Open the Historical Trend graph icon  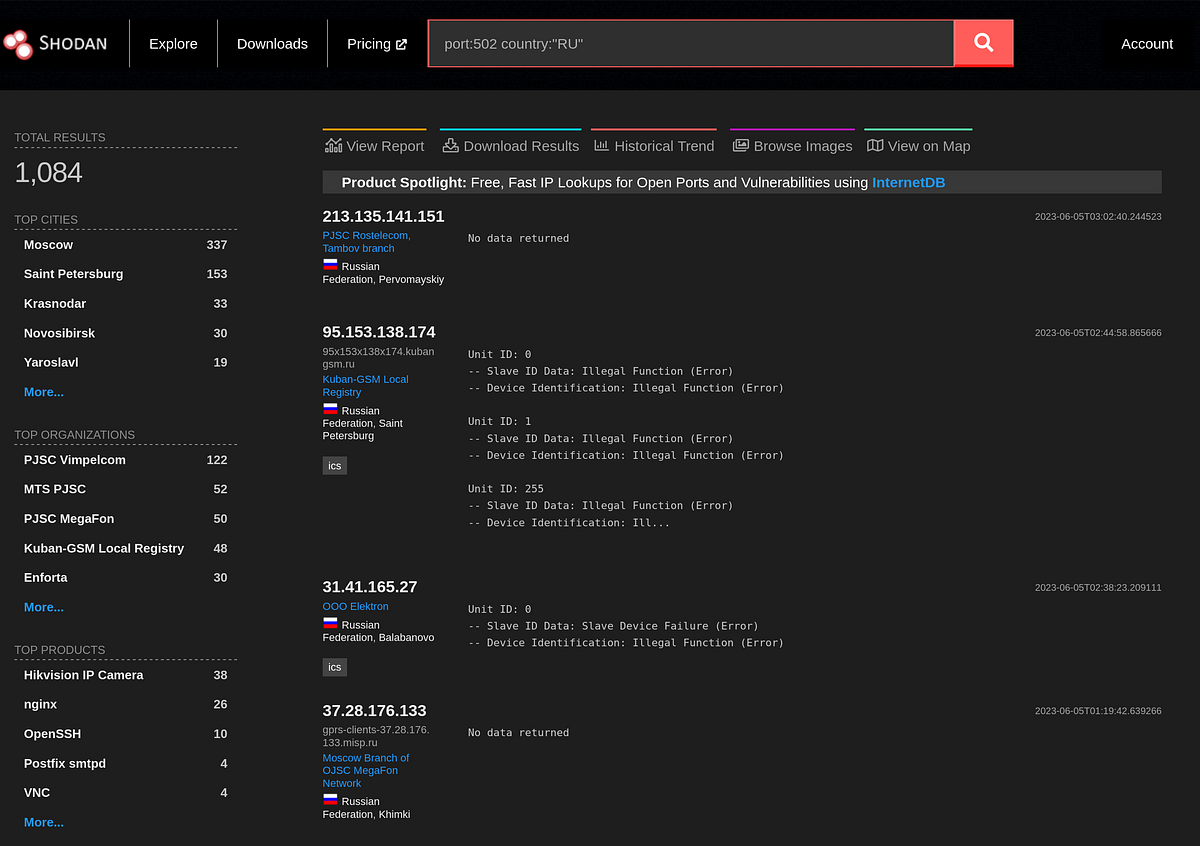click(x=600, y=144)
